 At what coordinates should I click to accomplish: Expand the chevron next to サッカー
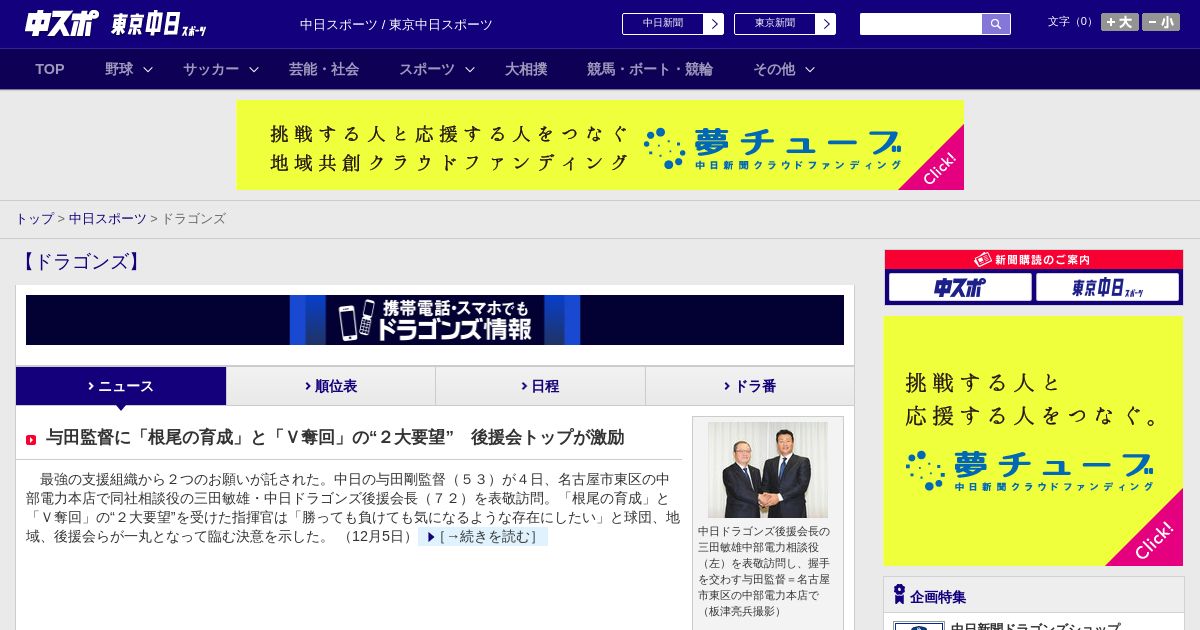pyautogui.click(x=254, y=69)
